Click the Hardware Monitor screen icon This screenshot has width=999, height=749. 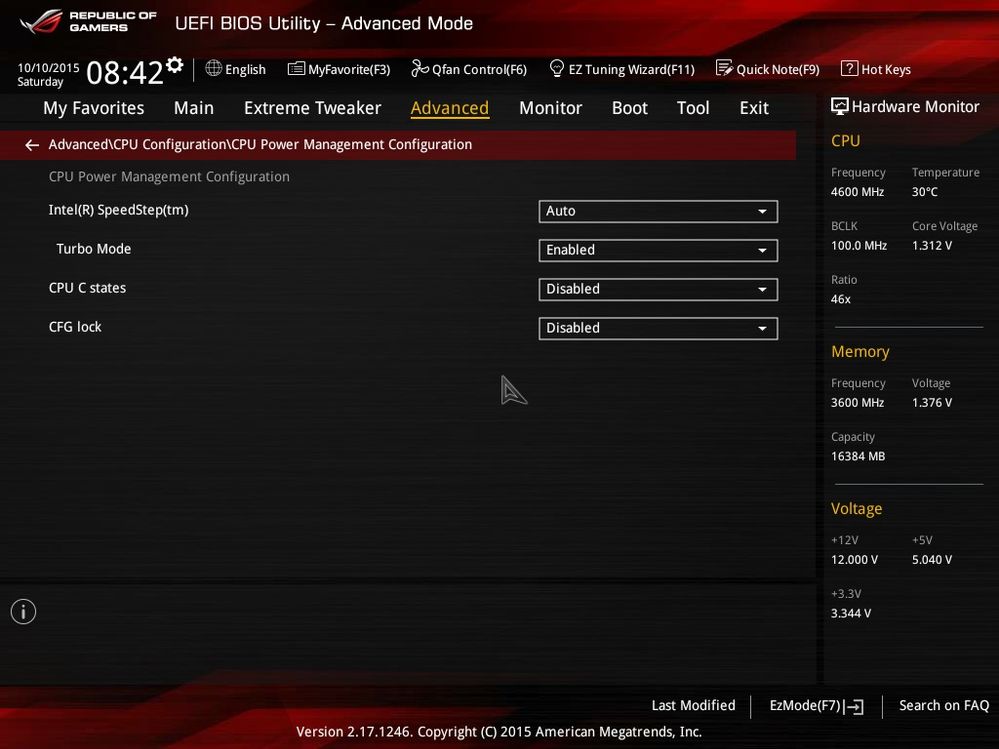(x=840, y=106)
